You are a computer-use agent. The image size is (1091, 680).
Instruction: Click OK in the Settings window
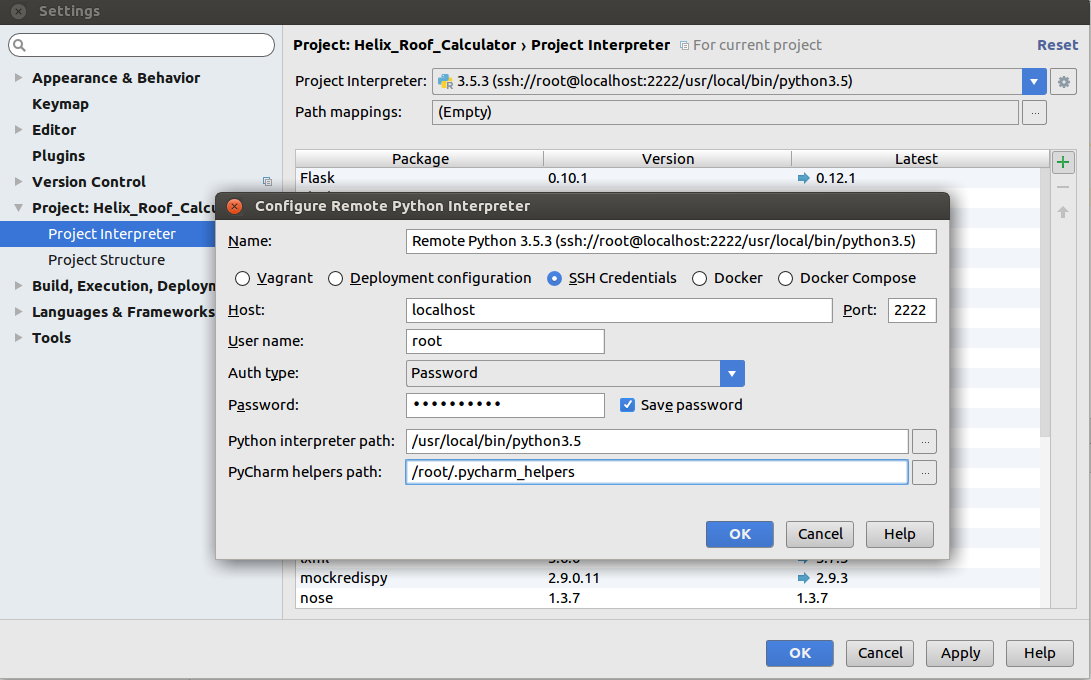coord(799,653)
